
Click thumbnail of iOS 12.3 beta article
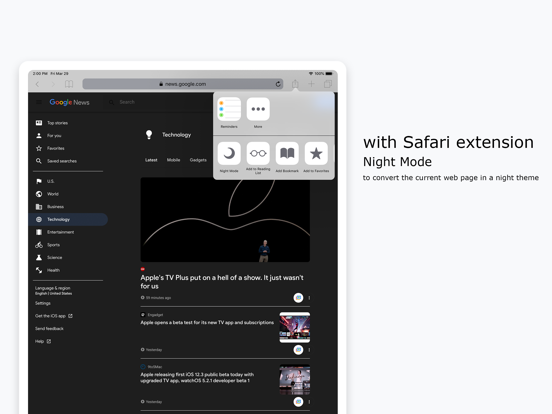pyautogui.click(x=295, y=380)
